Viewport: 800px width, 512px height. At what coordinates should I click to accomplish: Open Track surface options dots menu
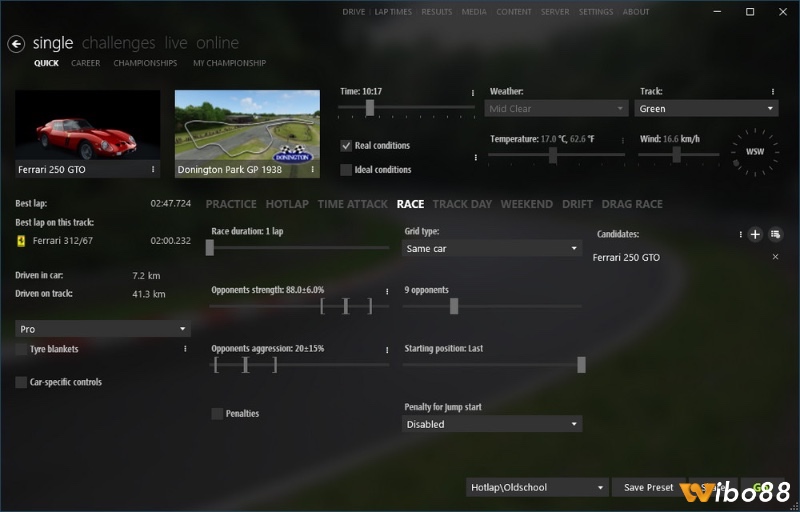[x=773, y=92]
